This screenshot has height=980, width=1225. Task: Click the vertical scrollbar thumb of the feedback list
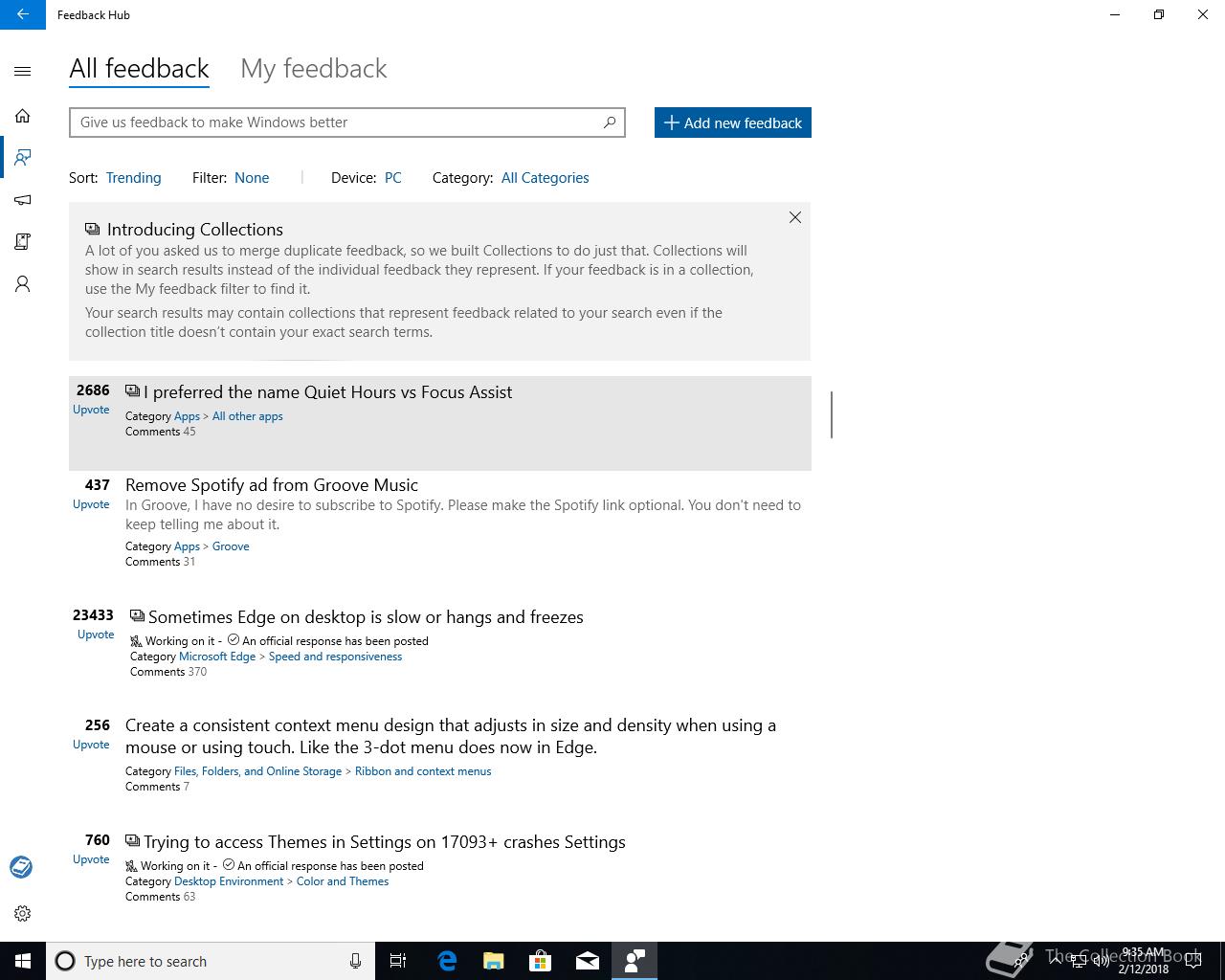click(832, 414)
